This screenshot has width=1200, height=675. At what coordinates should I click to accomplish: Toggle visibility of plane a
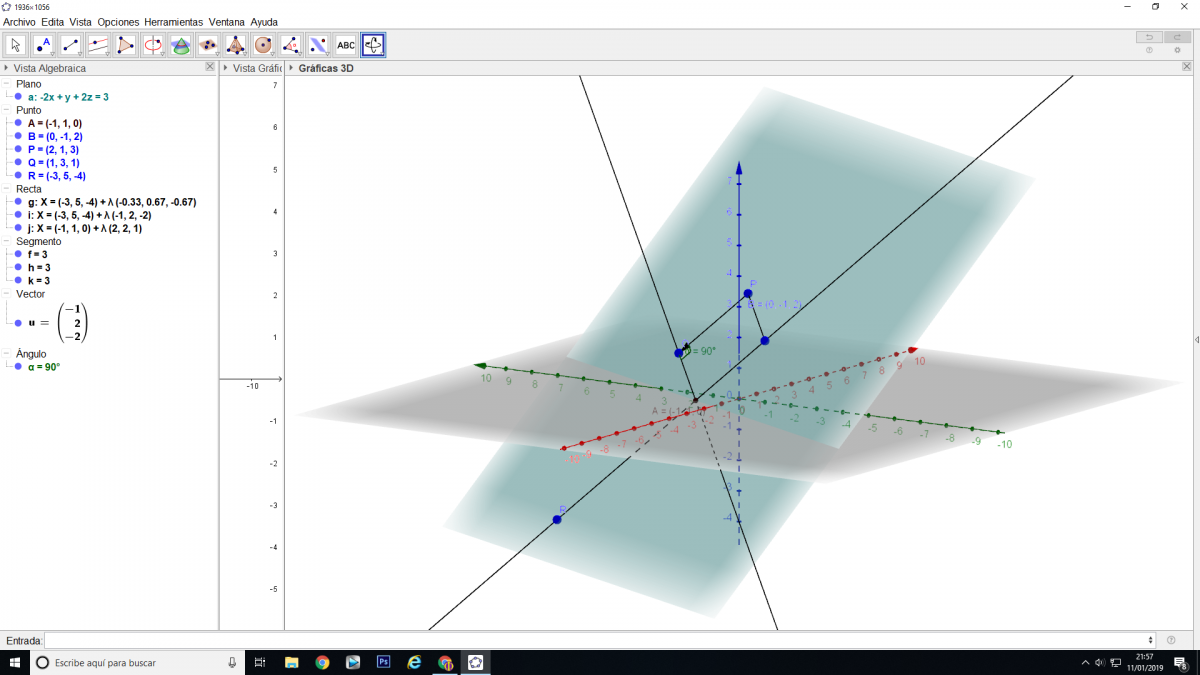[18, 98]
